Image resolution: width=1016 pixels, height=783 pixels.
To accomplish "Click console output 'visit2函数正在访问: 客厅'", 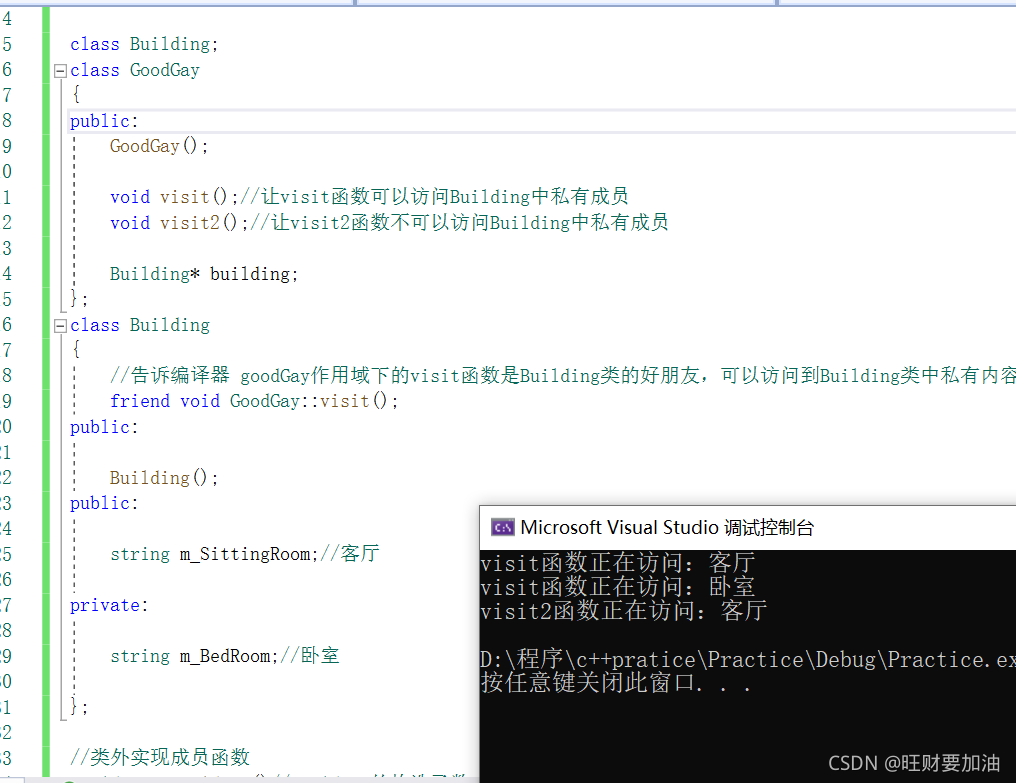I will 623,611.
